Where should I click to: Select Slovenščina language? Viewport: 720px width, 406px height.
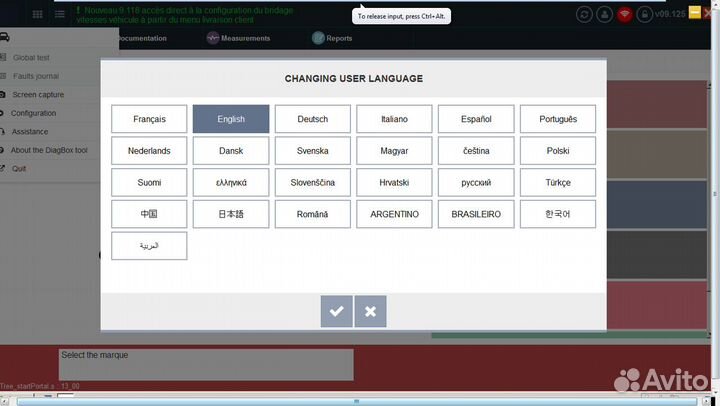[313, 182]
